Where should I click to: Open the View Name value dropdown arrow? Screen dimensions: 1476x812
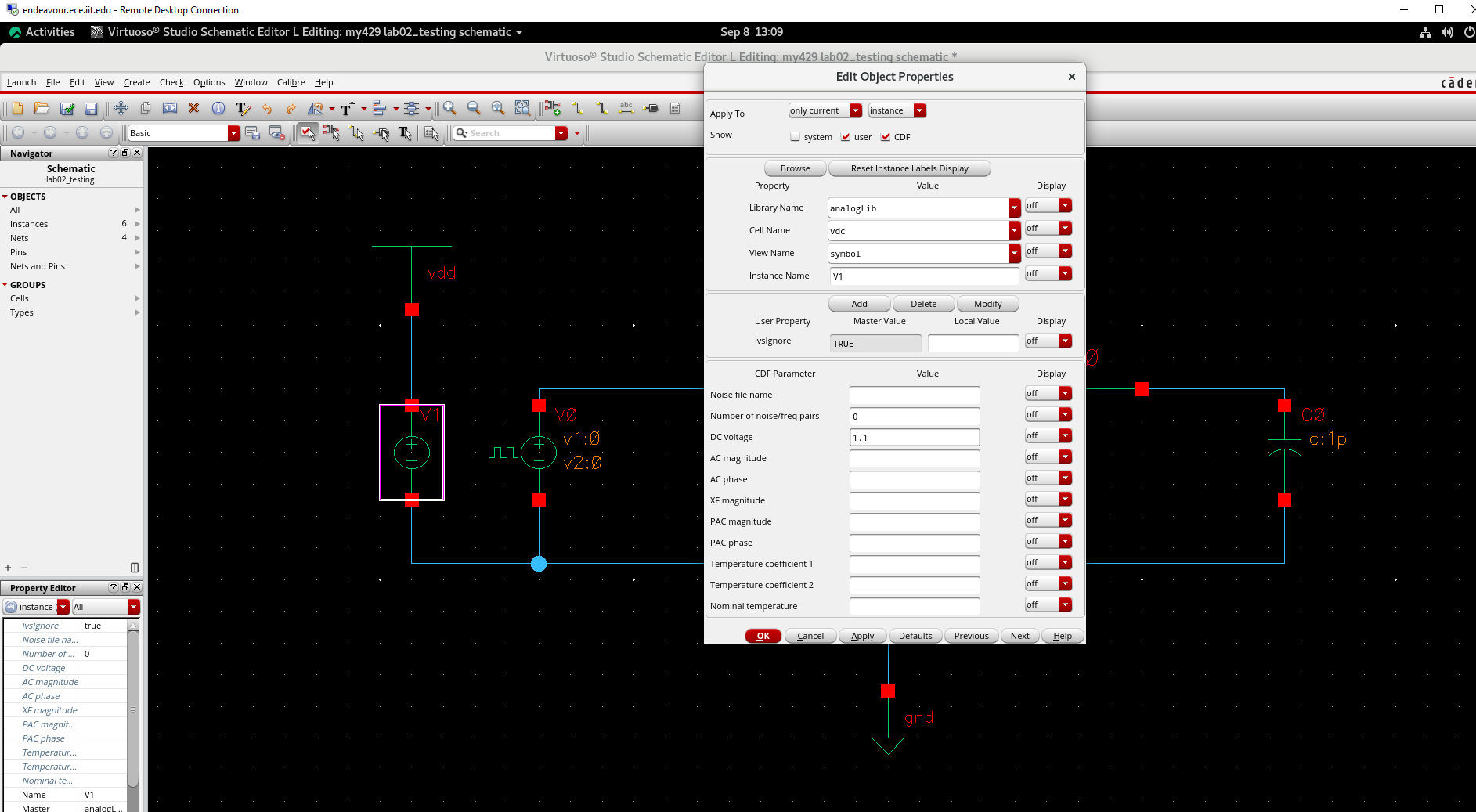click(x=1015, y=253)
